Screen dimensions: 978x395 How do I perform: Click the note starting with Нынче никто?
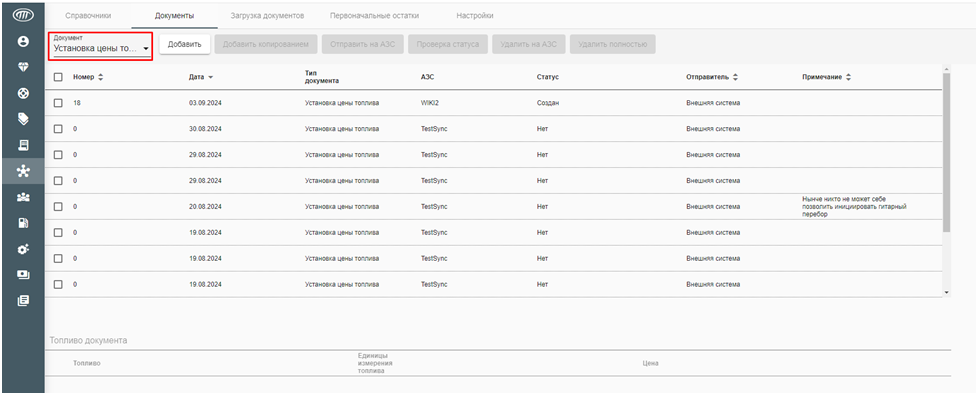(x=854, y=207)
